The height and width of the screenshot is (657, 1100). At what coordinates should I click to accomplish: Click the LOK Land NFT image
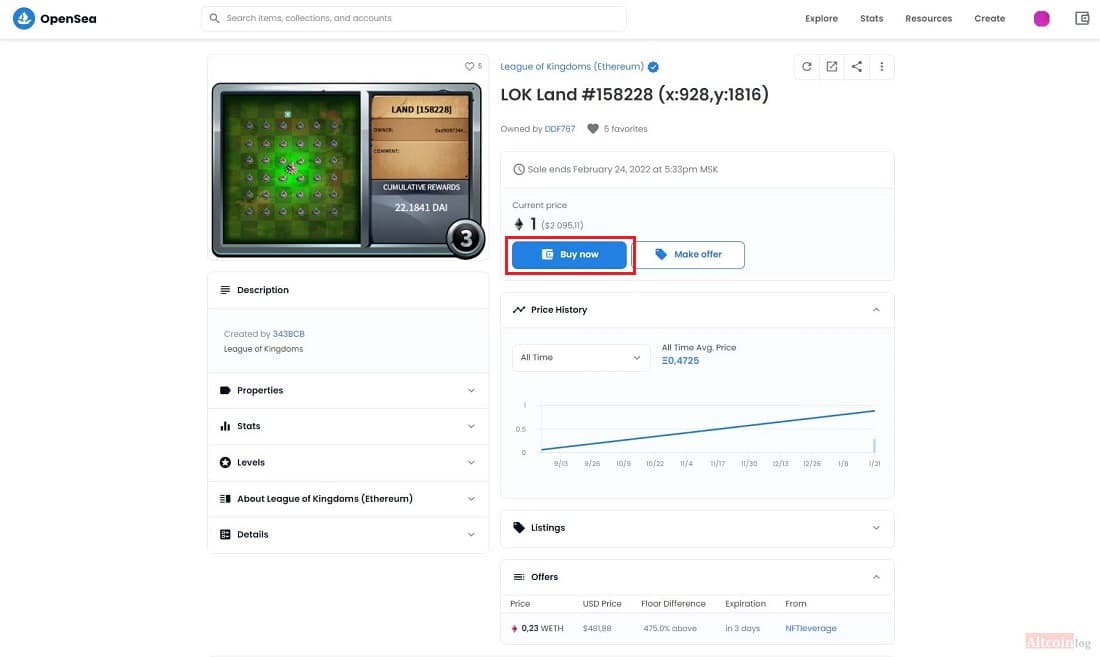coord(348,170)
